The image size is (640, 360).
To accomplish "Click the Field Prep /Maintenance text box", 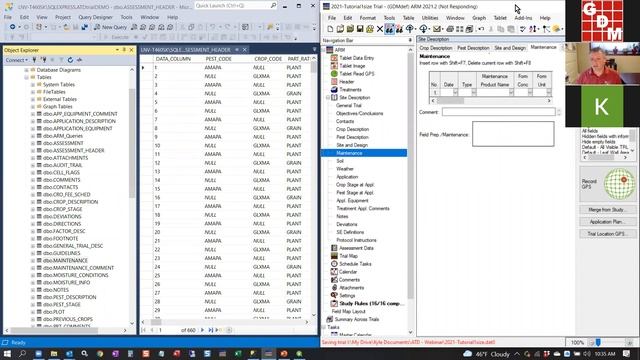I will tap(513, 134).
